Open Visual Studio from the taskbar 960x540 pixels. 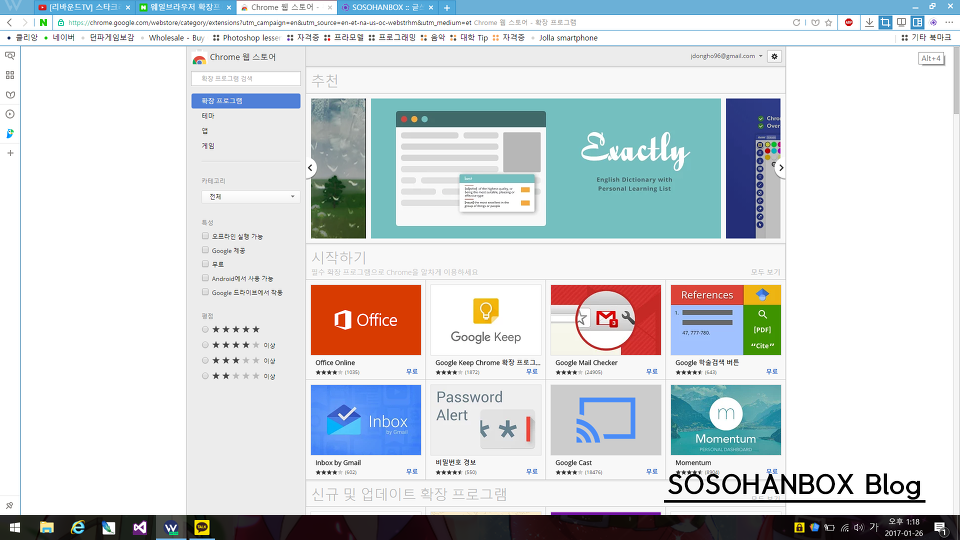pos(140,527)
